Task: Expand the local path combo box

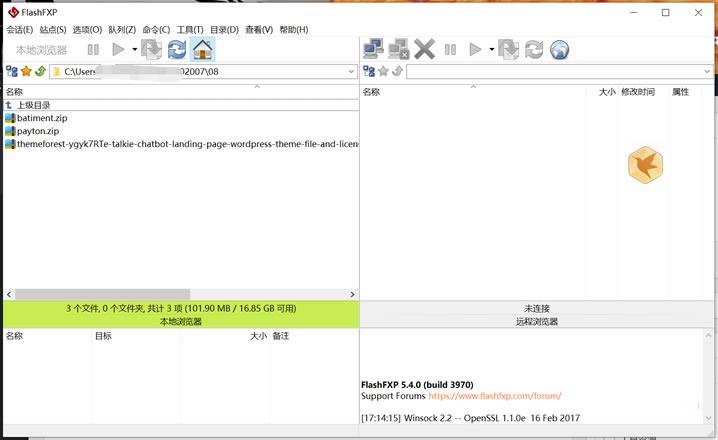Action: 351,72
